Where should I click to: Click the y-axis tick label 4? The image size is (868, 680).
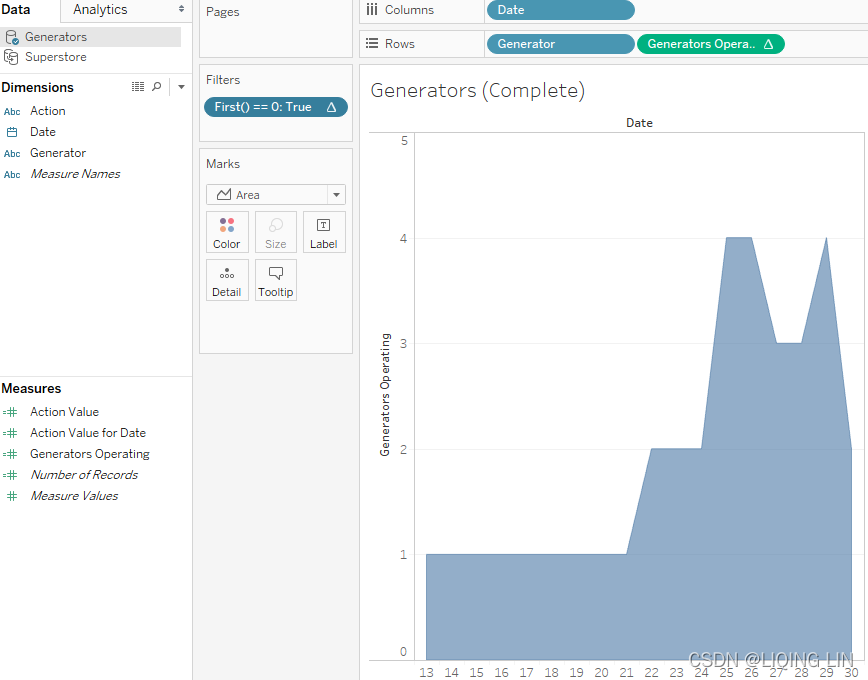point(404,239)
